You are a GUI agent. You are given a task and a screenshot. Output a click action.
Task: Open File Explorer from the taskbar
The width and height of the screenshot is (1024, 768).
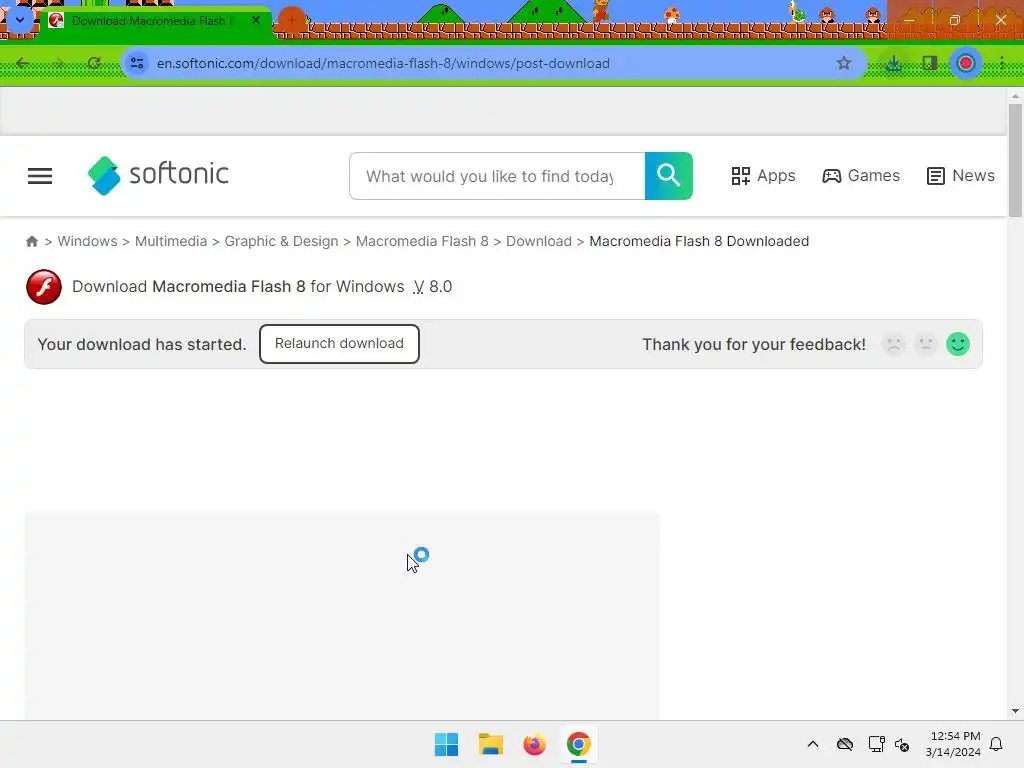pos(490,744)
